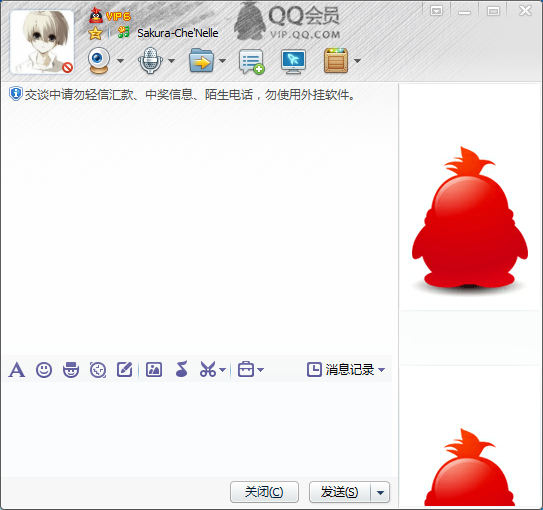The image size is (543, 510).
Task: Open the emoticon smiley picker
Action: [44, 370]
